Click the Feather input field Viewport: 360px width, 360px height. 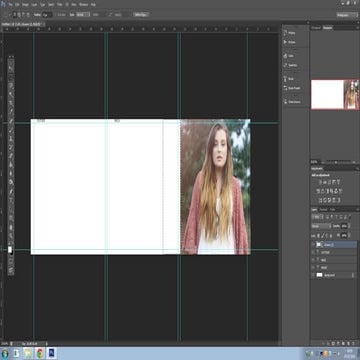(47, 15)
